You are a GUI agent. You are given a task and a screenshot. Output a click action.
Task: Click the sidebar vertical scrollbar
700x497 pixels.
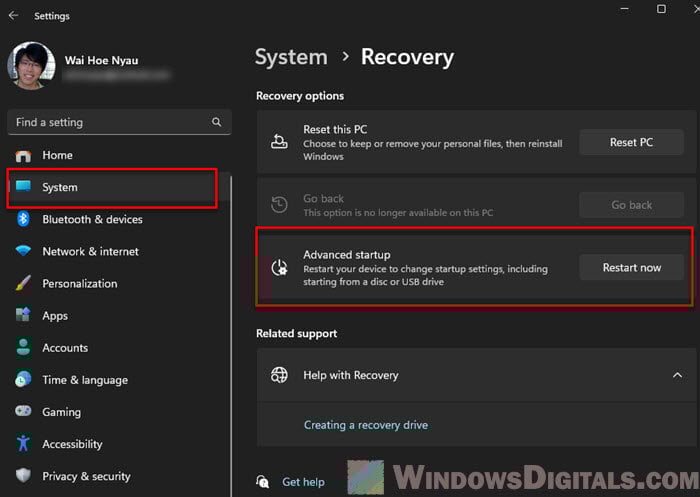(x=231, y=335)
